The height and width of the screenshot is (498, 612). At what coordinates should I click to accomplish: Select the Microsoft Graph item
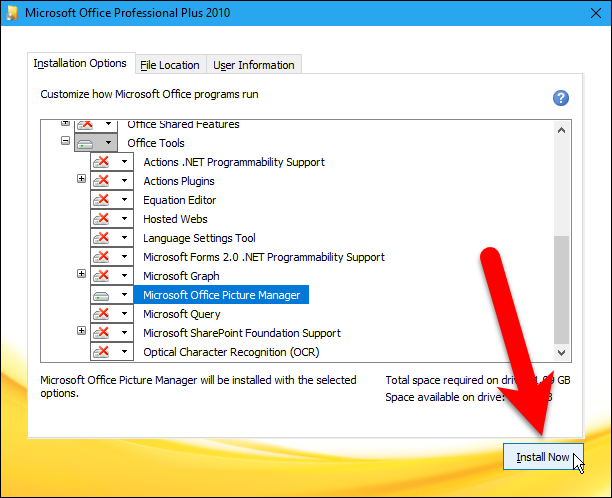pos(181,276)
